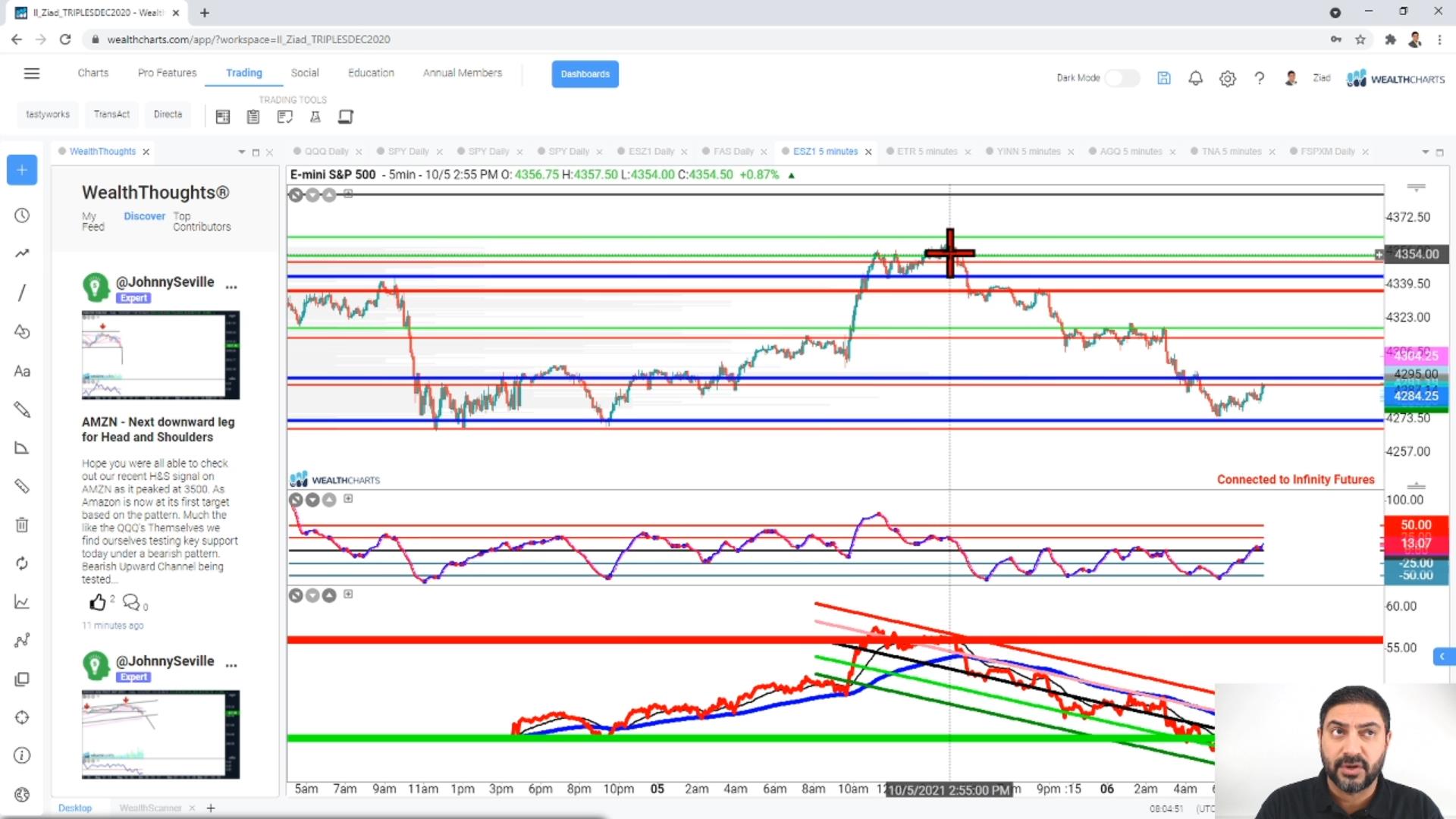Open the Pro Features menu

click(x=167, y=73)
